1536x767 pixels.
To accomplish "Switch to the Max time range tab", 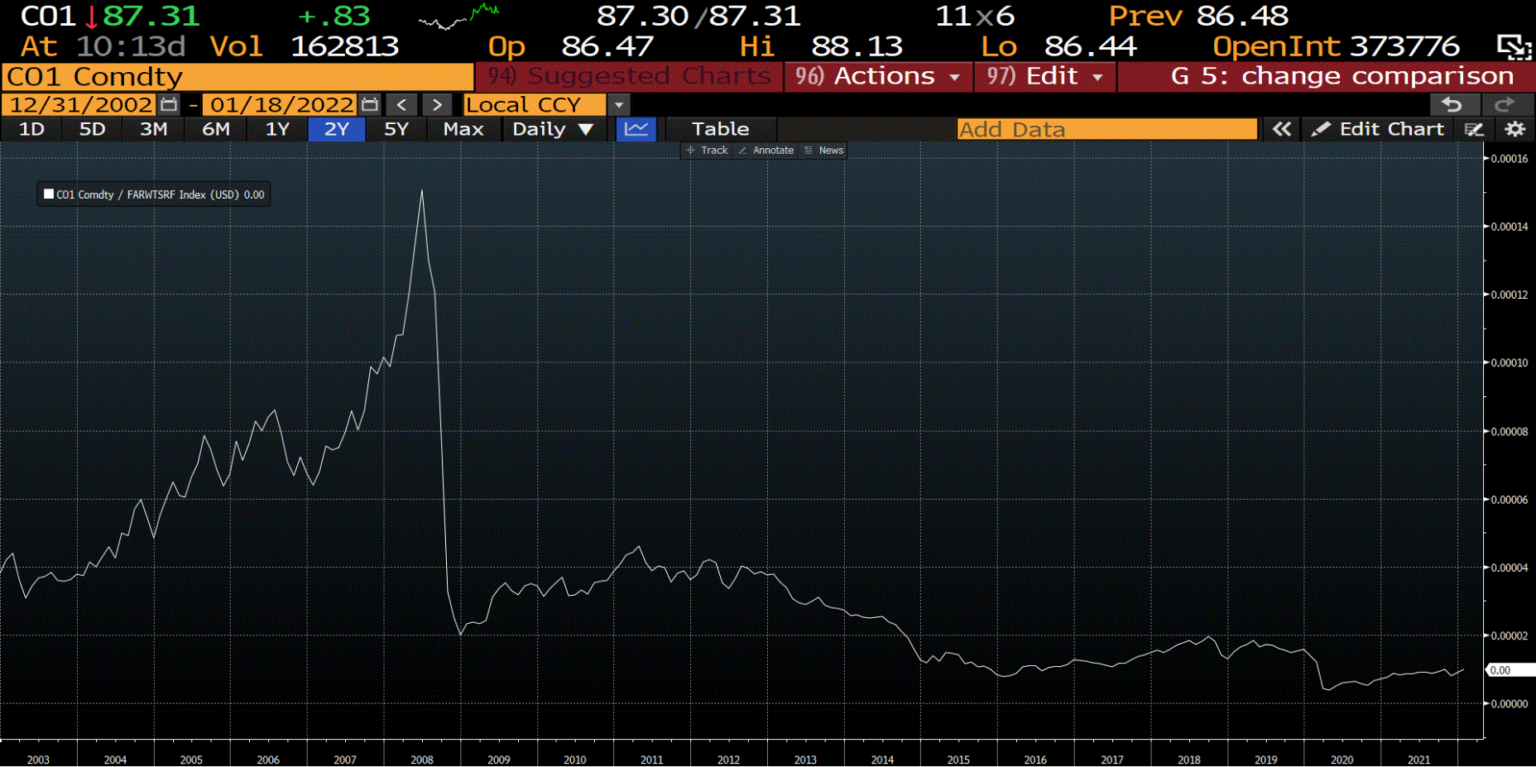I will point(463,128).
